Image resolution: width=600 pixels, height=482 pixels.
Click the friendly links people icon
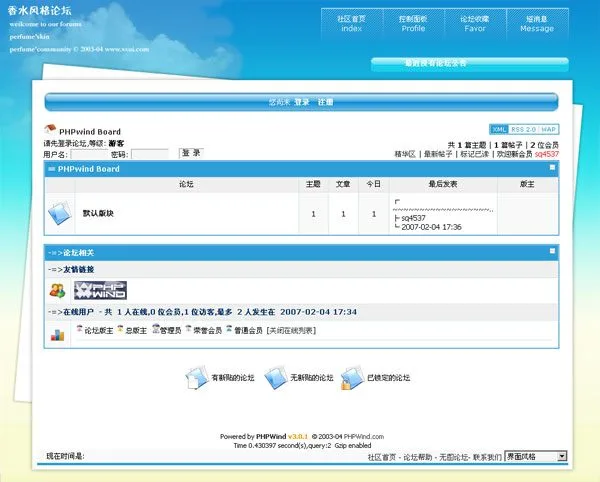(x=57, y=290)
